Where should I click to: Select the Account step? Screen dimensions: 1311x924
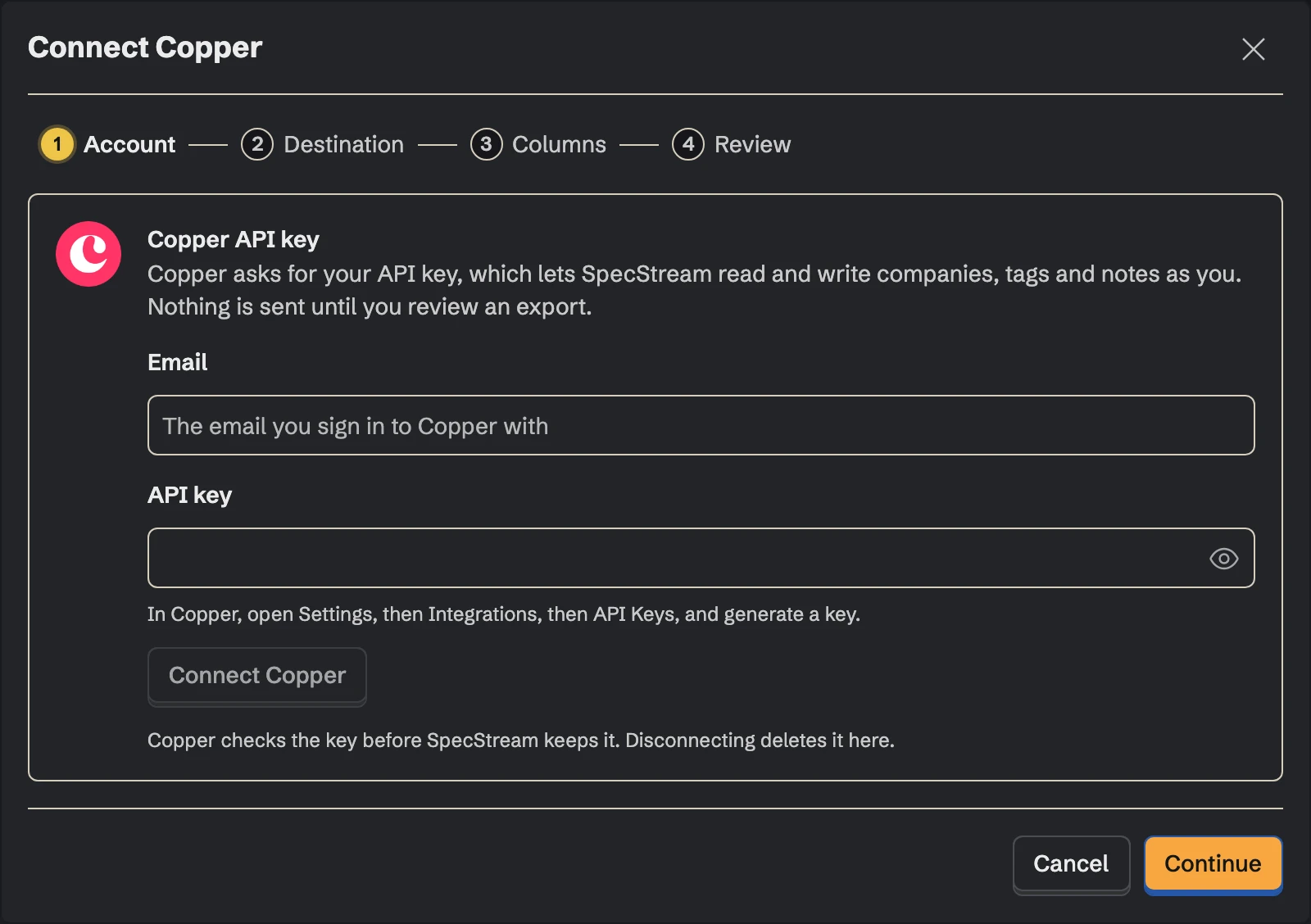(108, 144)
